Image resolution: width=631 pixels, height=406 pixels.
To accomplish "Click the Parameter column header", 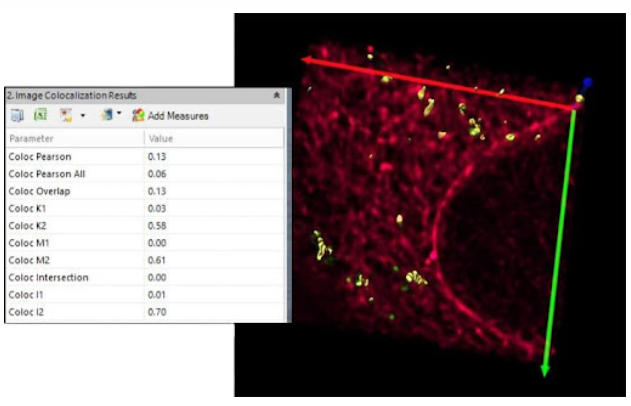I will (31, 139).
